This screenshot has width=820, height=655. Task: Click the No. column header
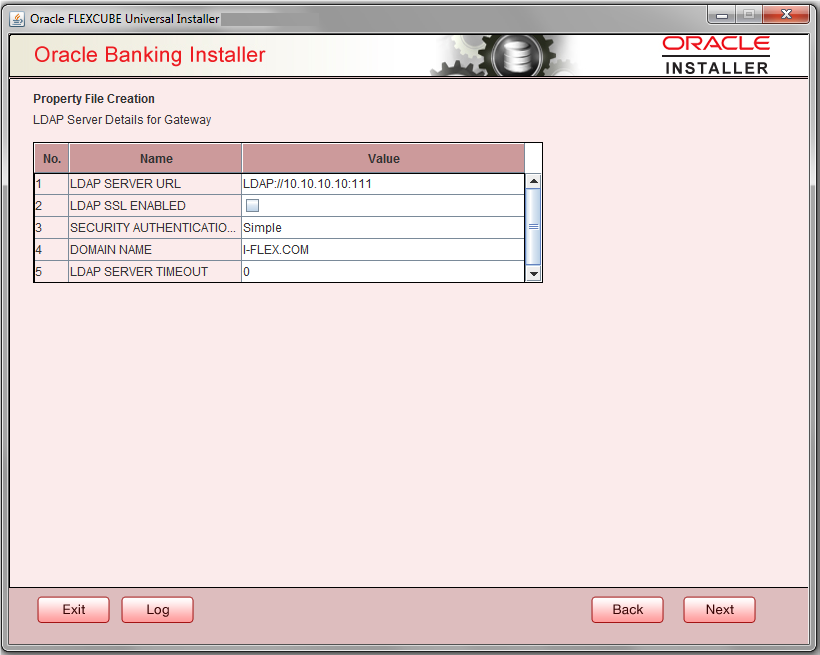click(x=51, y=159)
